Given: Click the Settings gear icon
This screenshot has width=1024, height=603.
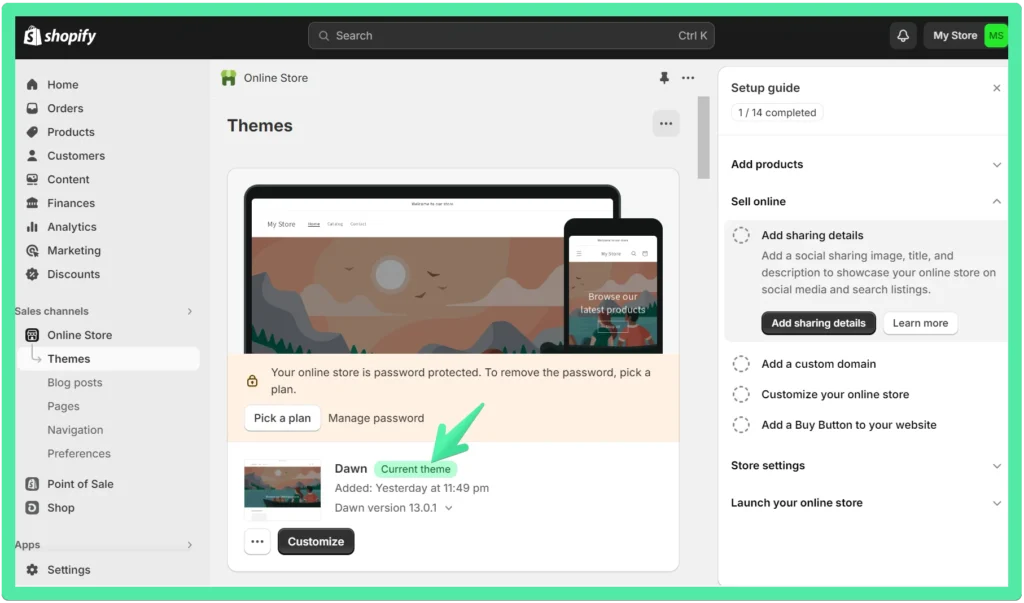Looking at the screenshot, I should [32, 570].
